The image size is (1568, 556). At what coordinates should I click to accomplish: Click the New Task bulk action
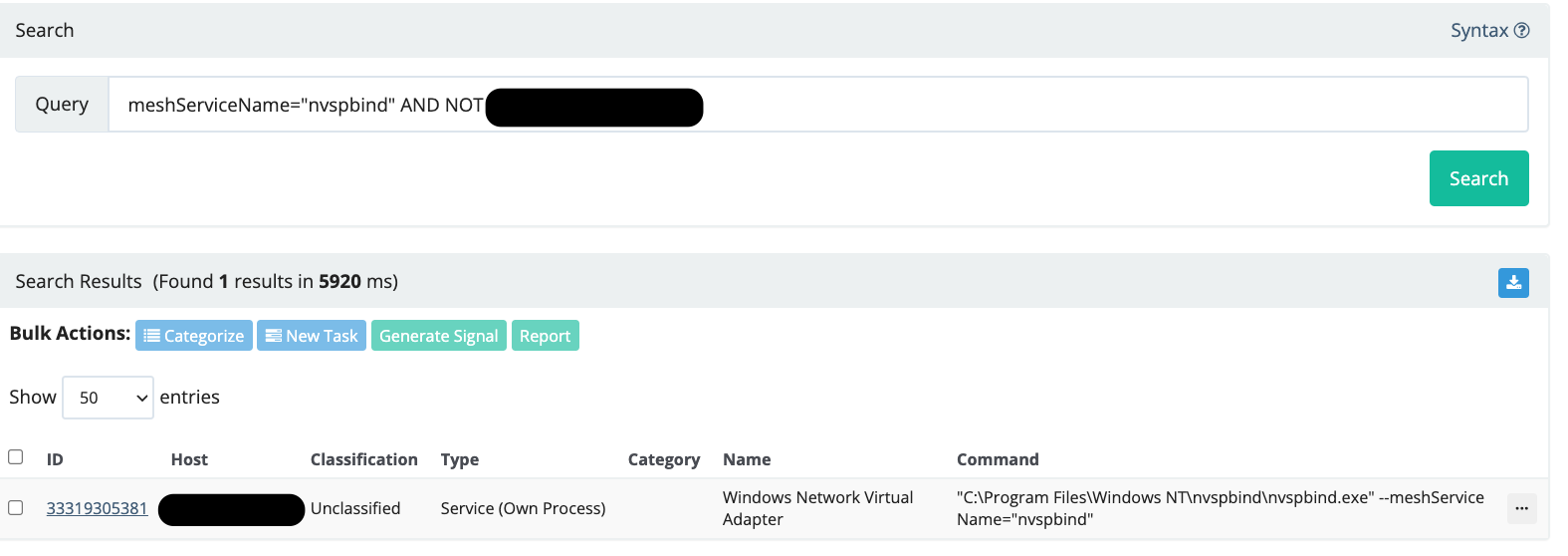point(312,336)
